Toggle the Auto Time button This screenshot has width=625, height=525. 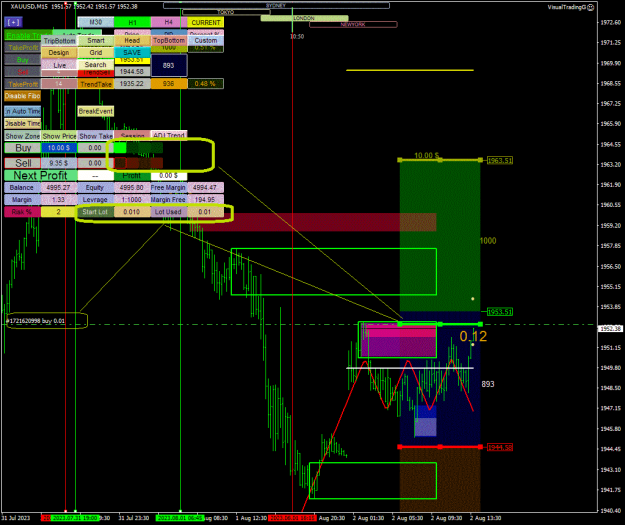pos(23,111)
